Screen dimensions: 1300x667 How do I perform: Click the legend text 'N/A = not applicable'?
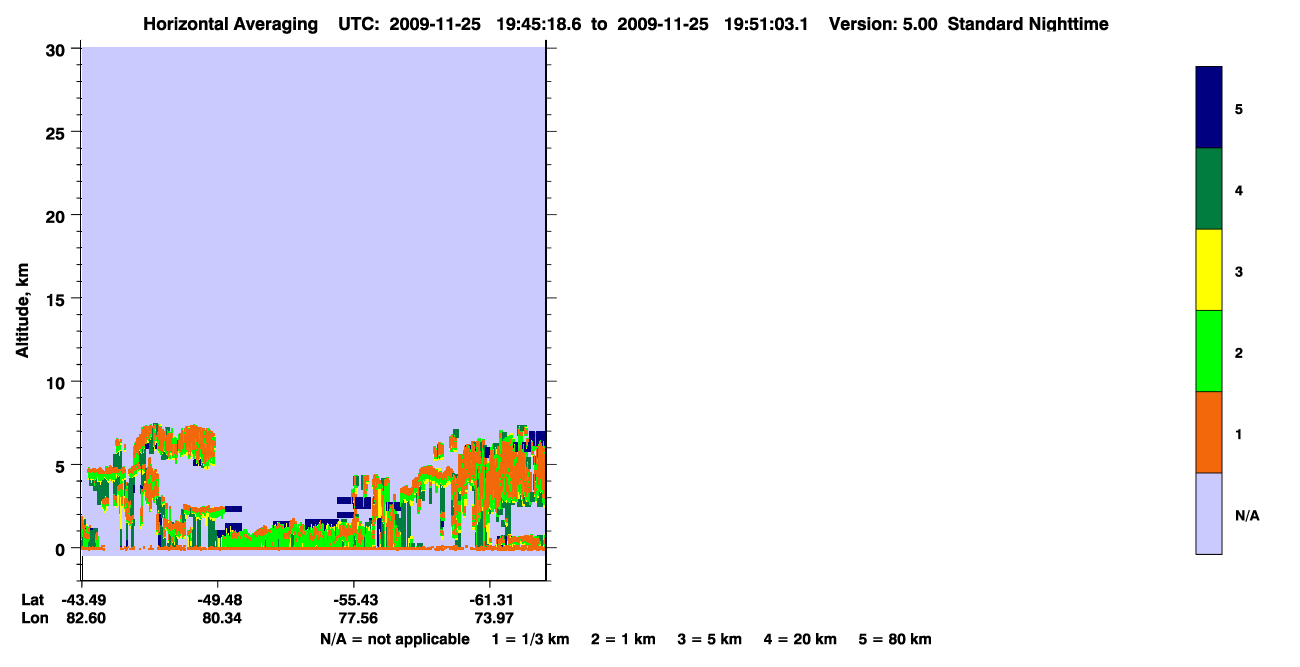click(394, 639)
